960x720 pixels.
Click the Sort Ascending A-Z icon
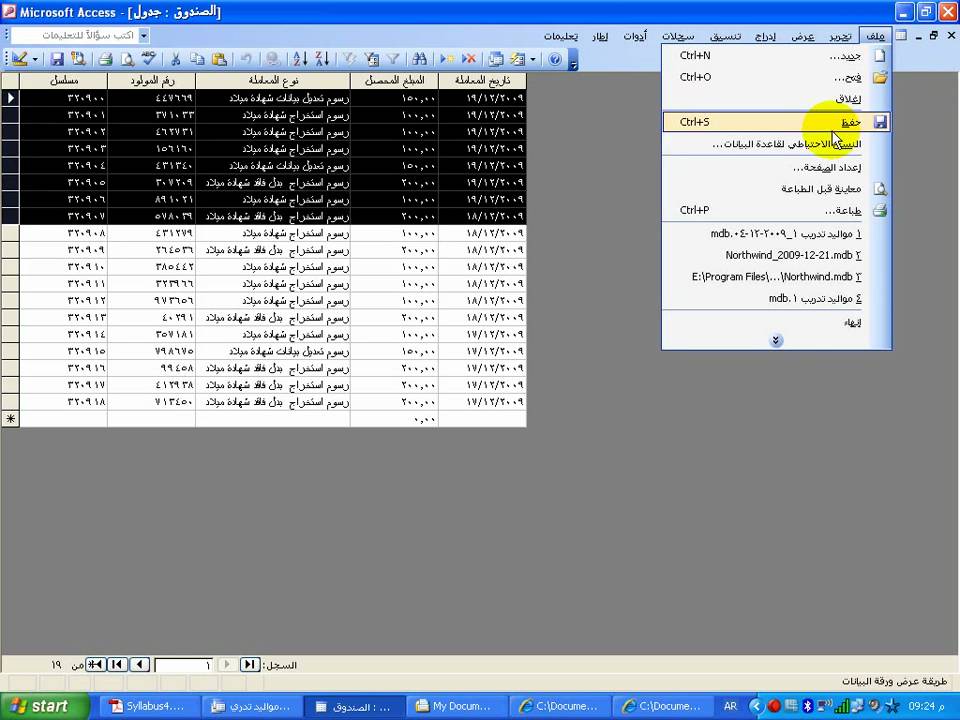click(x=300, y=59)
